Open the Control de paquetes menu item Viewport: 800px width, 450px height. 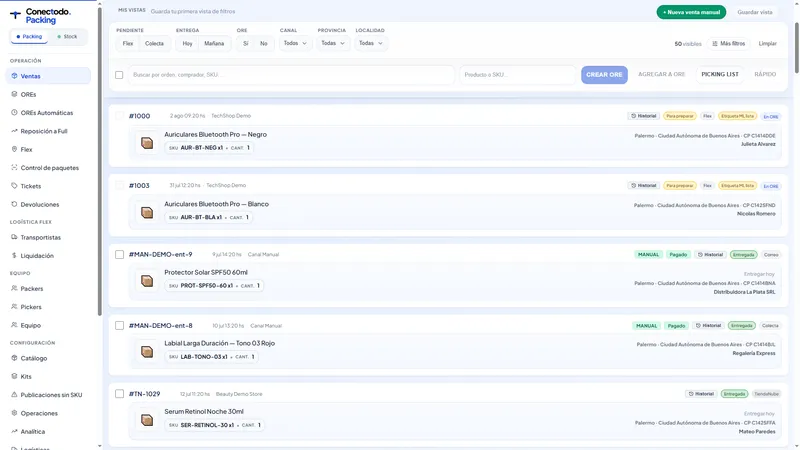tap(48, 168)
